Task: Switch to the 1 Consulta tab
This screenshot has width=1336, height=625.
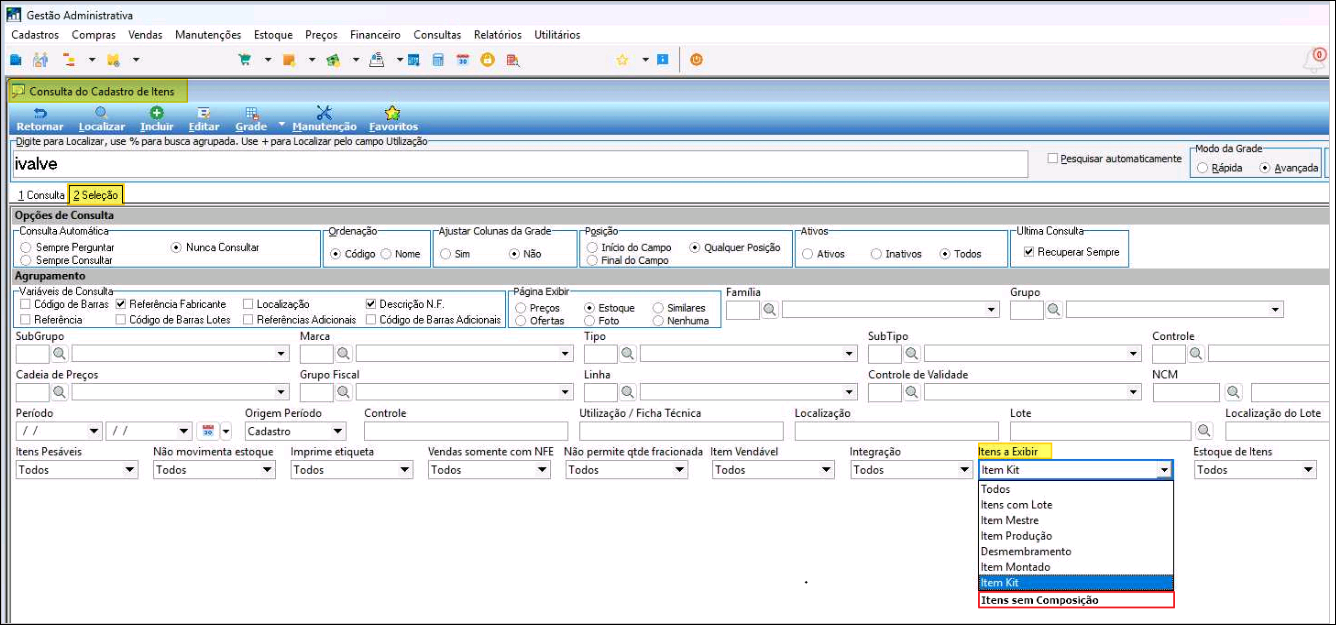Action: coord(41,195)
